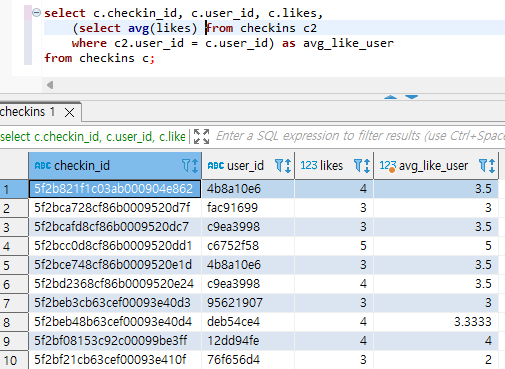The image size is (505, 369).
Task: Click avg_like_user value 2 in row 10
Action: [x=436, y=360]
